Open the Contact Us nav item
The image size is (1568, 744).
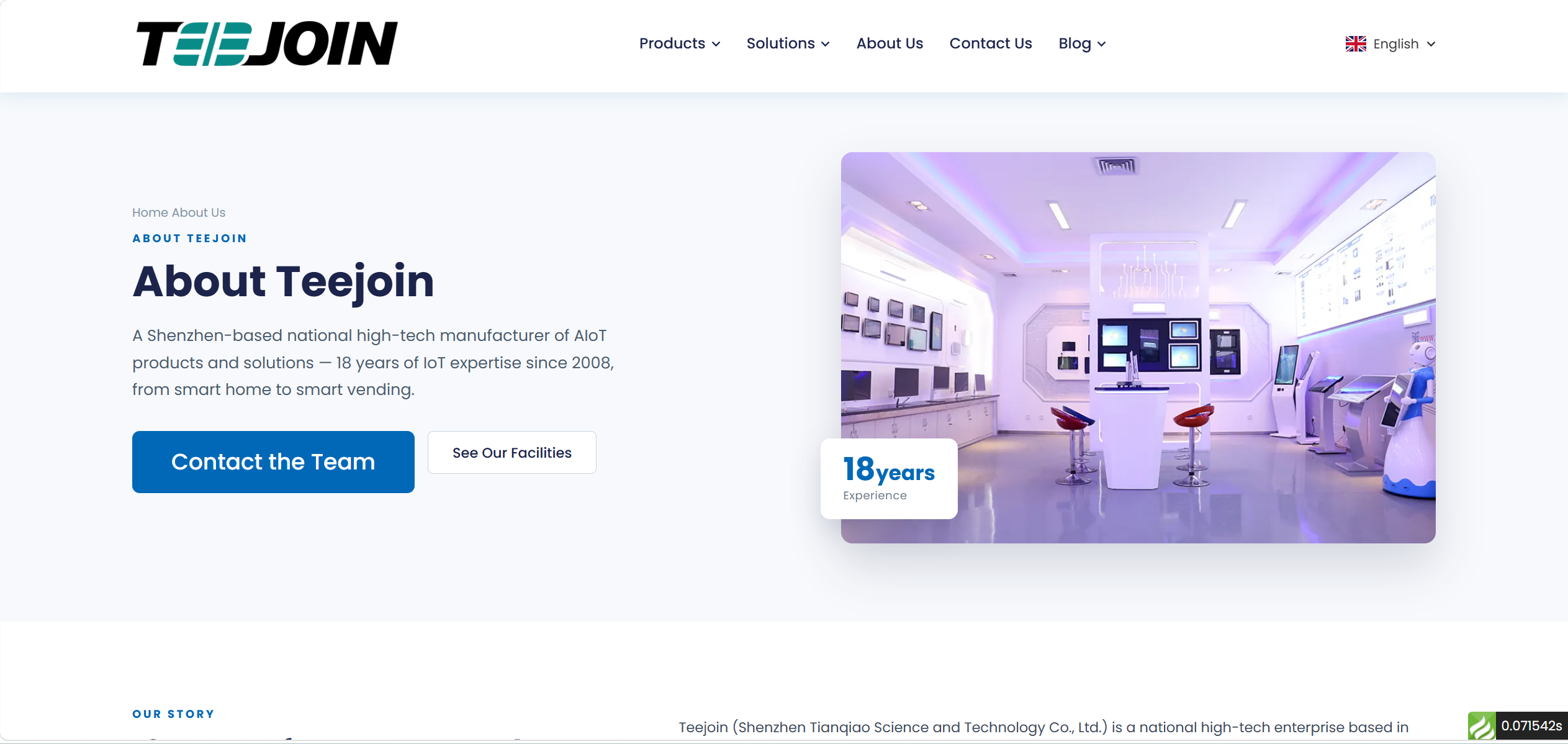tap(991, 43)
